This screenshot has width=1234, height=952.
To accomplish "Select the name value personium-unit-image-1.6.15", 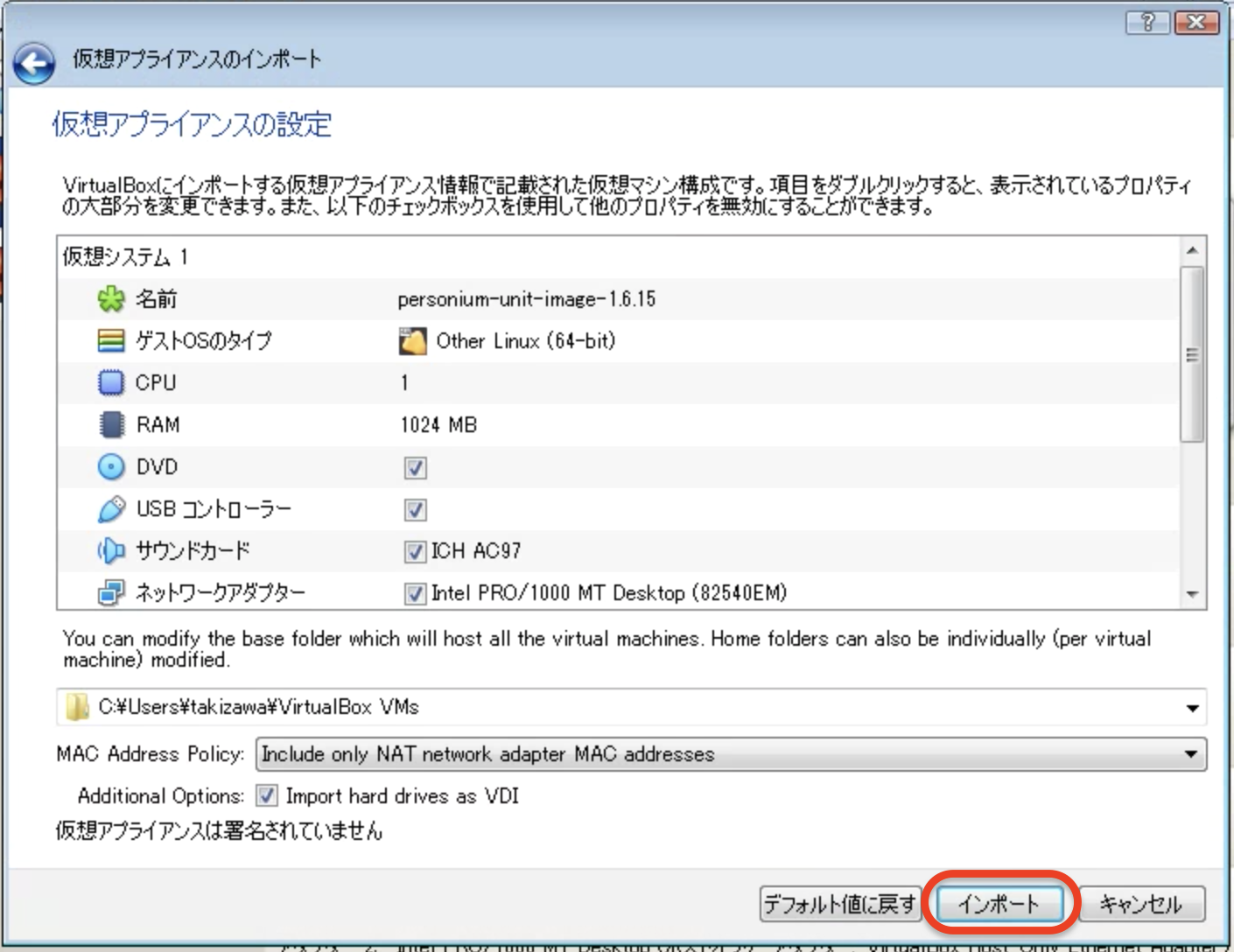I will coord(527,299).
